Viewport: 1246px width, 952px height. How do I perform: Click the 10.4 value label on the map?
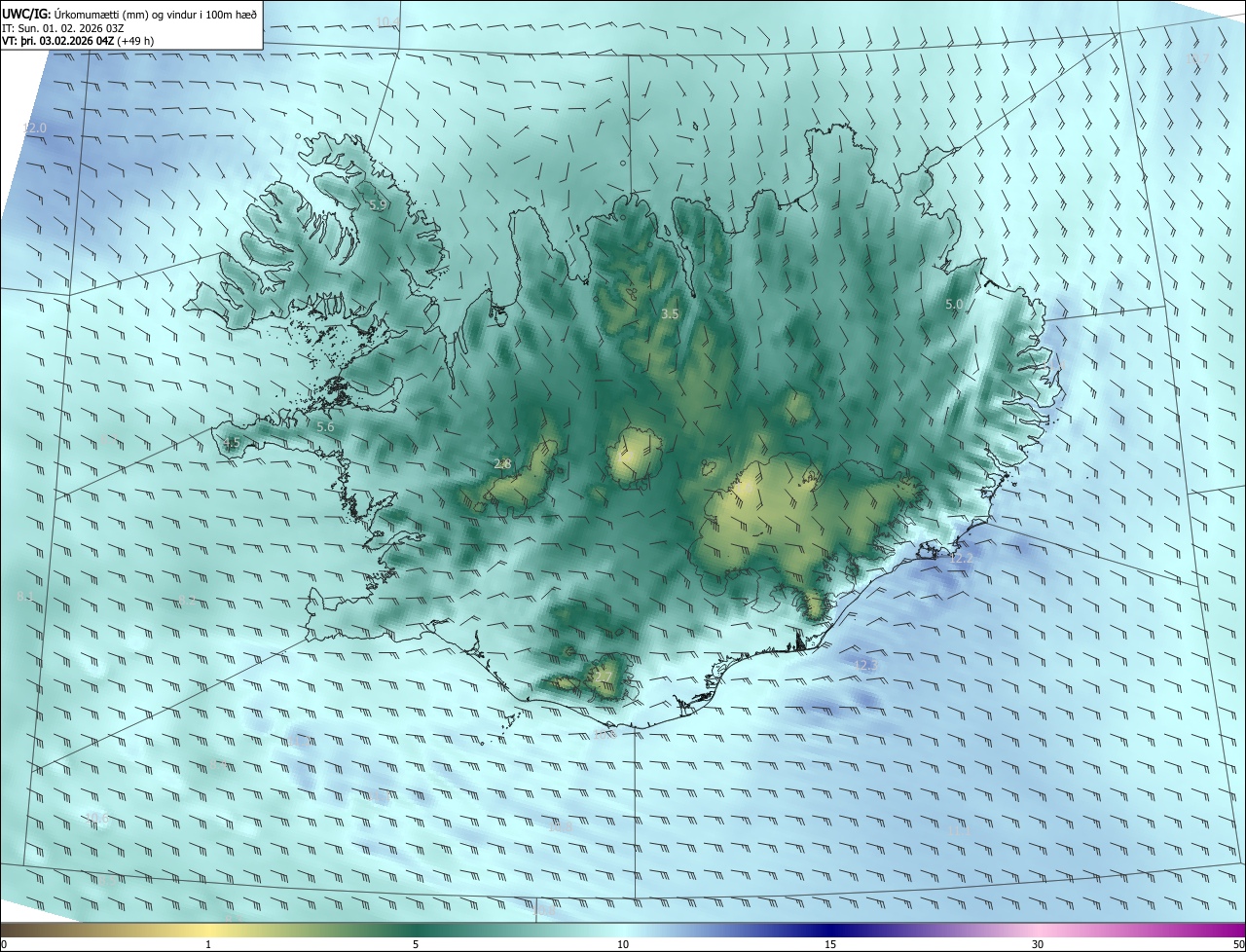tap(388, 22)
